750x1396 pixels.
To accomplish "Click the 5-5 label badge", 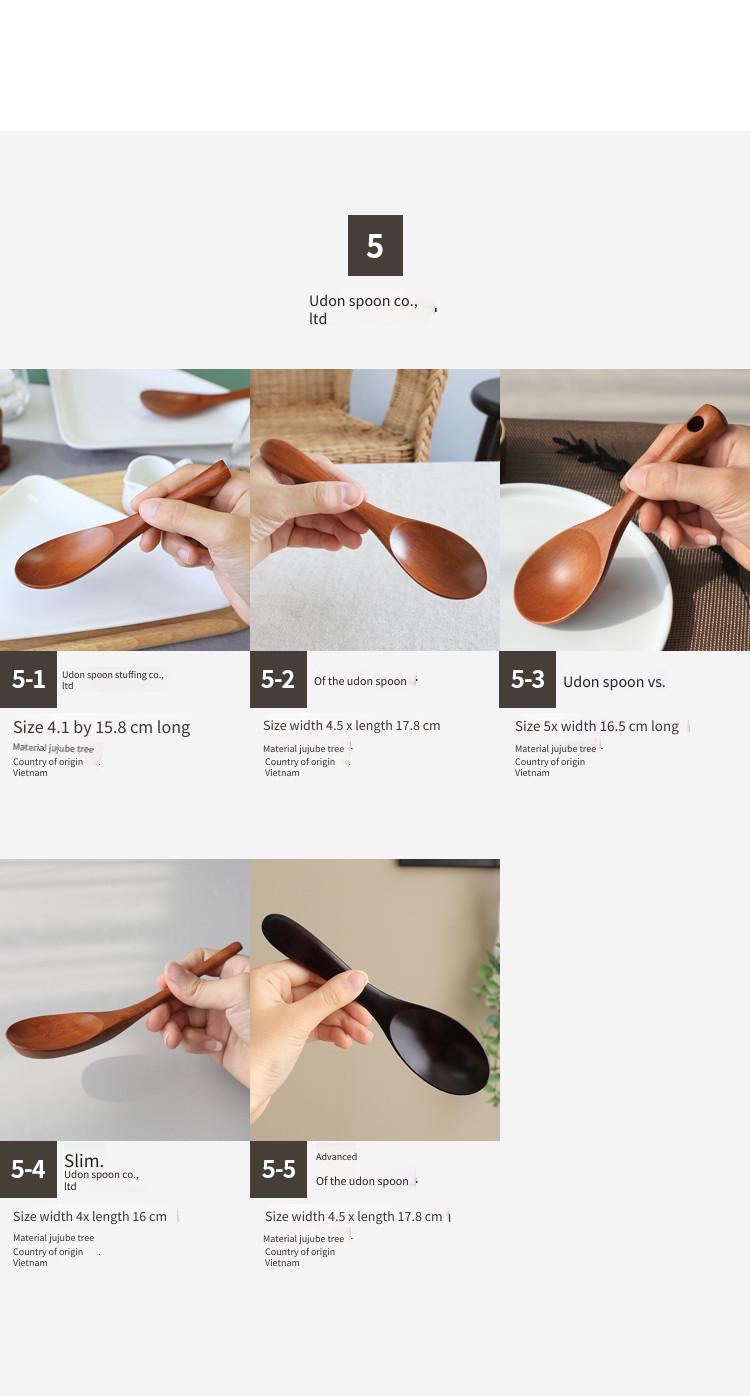I will click(278, 1169).
